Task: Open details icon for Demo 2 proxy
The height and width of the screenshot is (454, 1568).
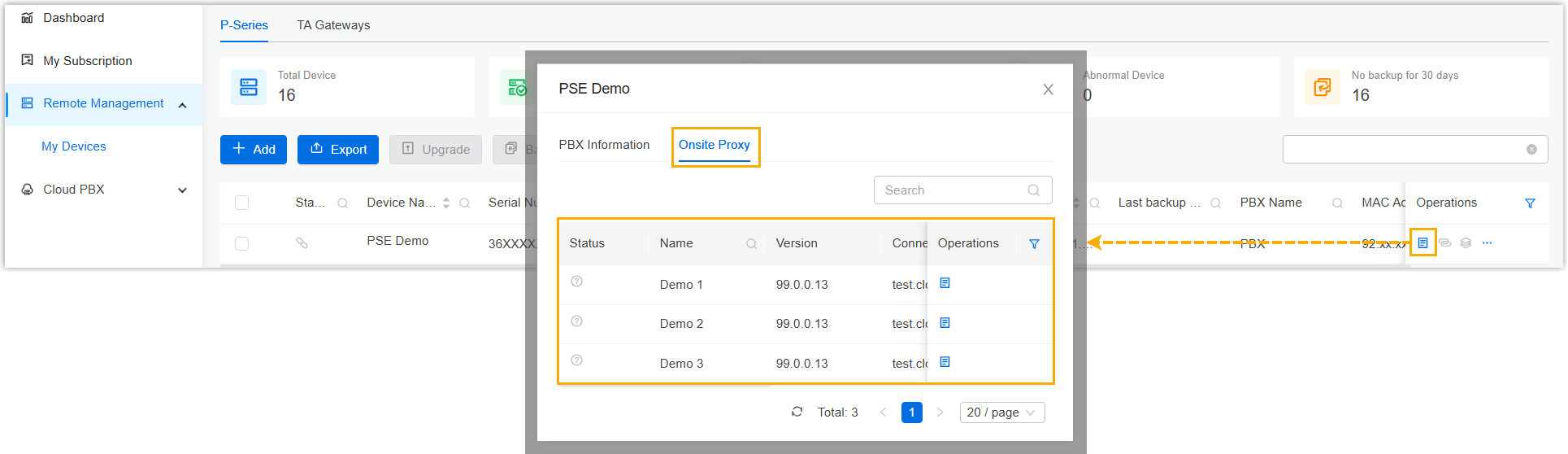Action: click(945, 323)
